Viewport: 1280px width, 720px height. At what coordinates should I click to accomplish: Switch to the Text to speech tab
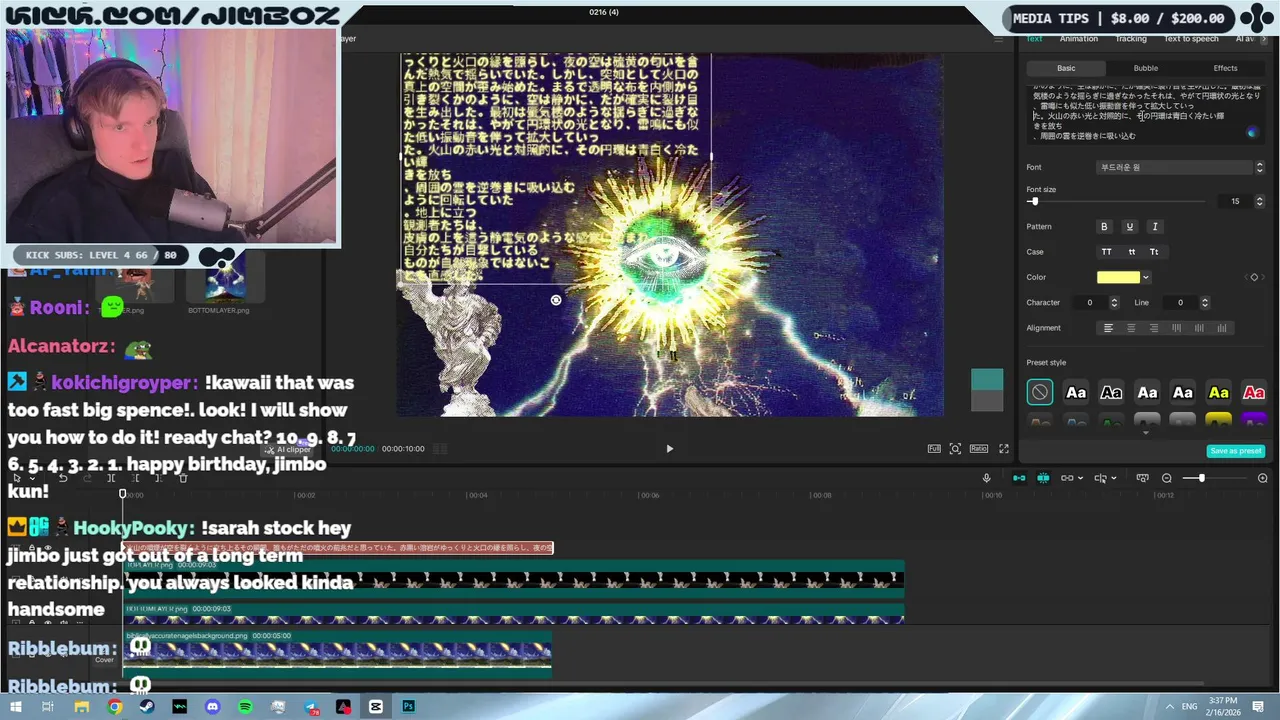point(1191,39)
